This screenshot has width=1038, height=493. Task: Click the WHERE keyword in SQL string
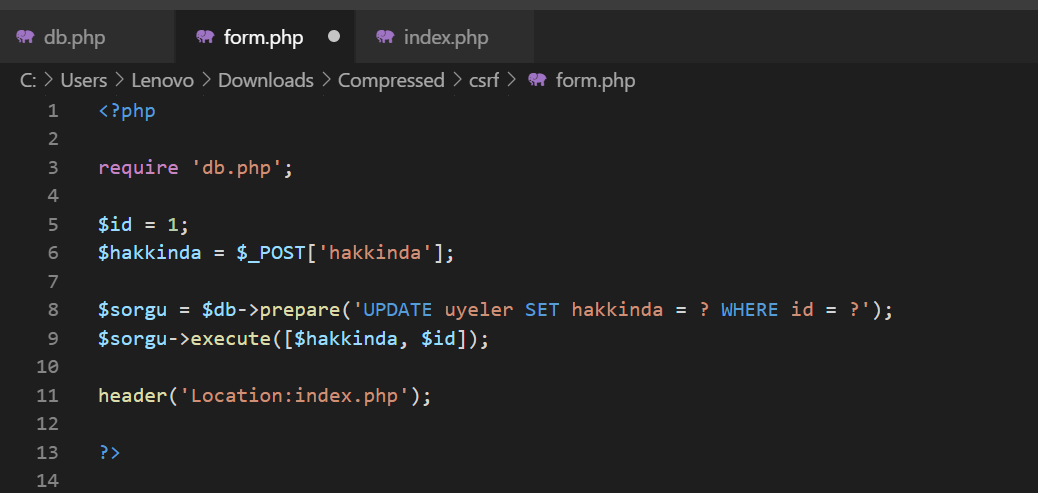[749, 310]
